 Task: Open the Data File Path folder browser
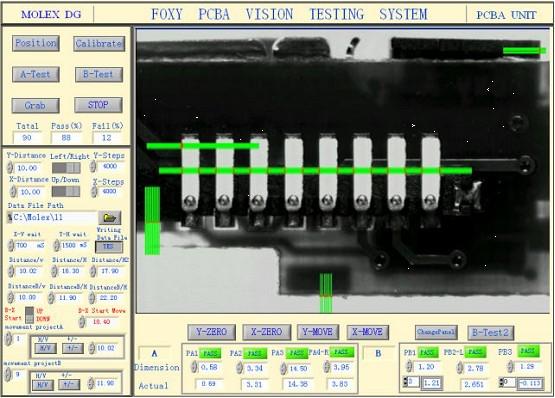pyautogui.click(x=109, y=217)
